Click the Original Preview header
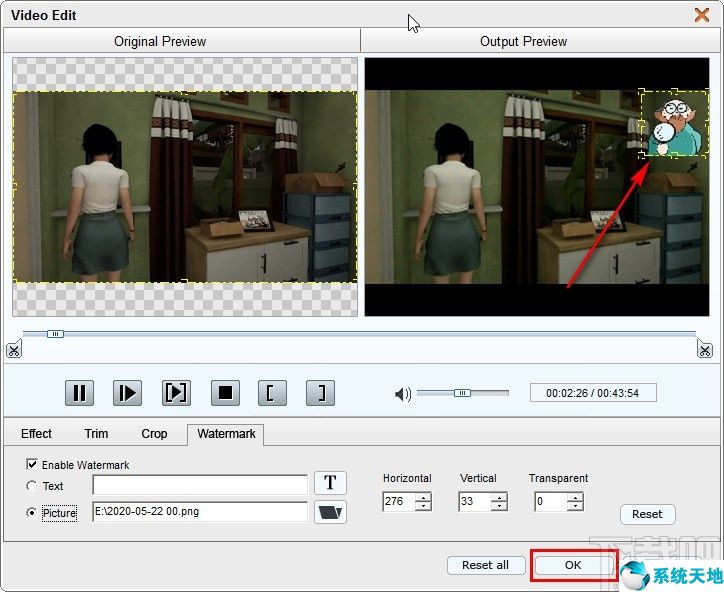 (x=160, y=42)
